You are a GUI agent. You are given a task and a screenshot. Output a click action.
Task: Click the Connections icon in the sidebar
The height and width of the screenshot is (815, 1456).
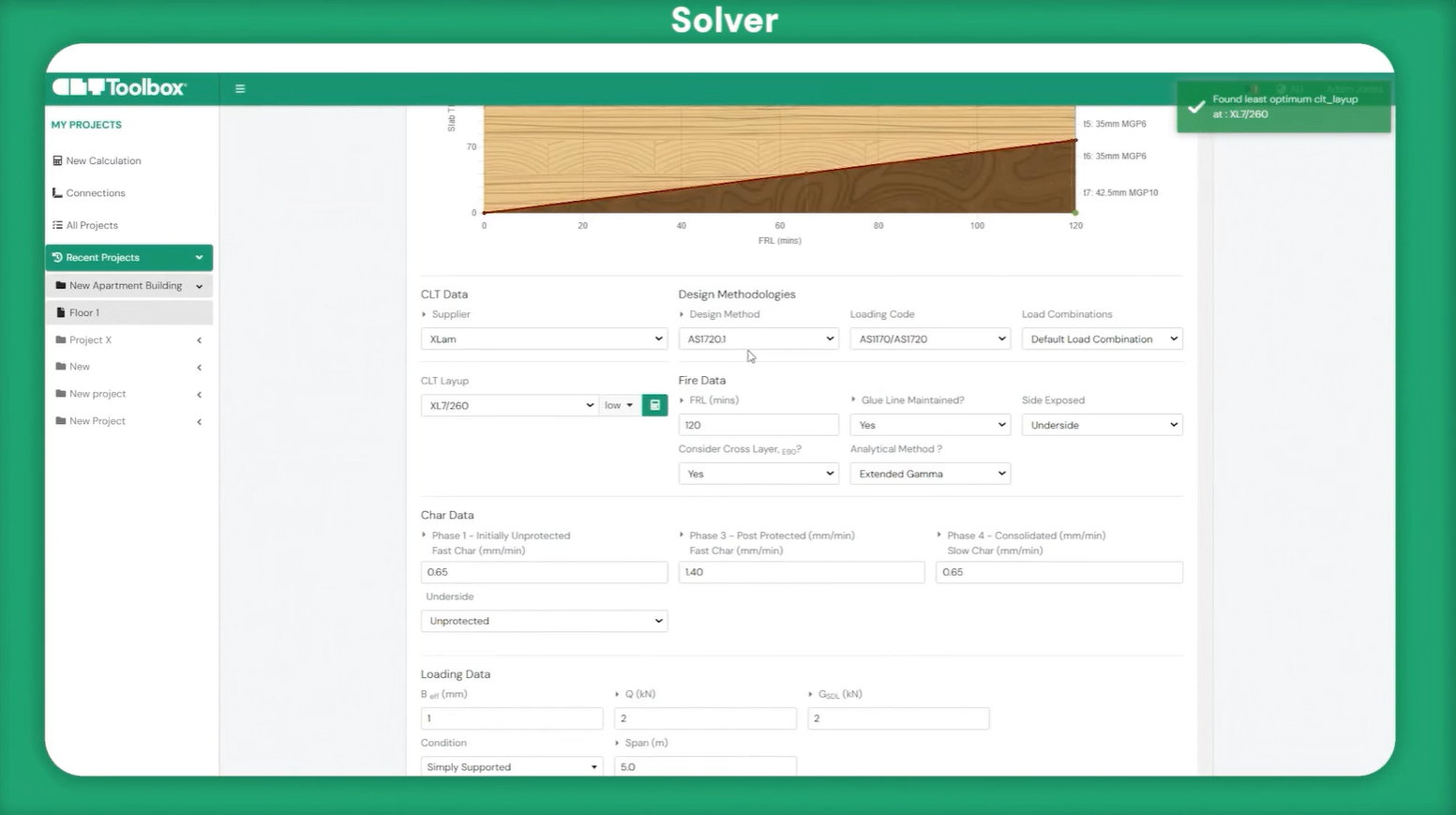pyautogui.click(x=57, y=192)
